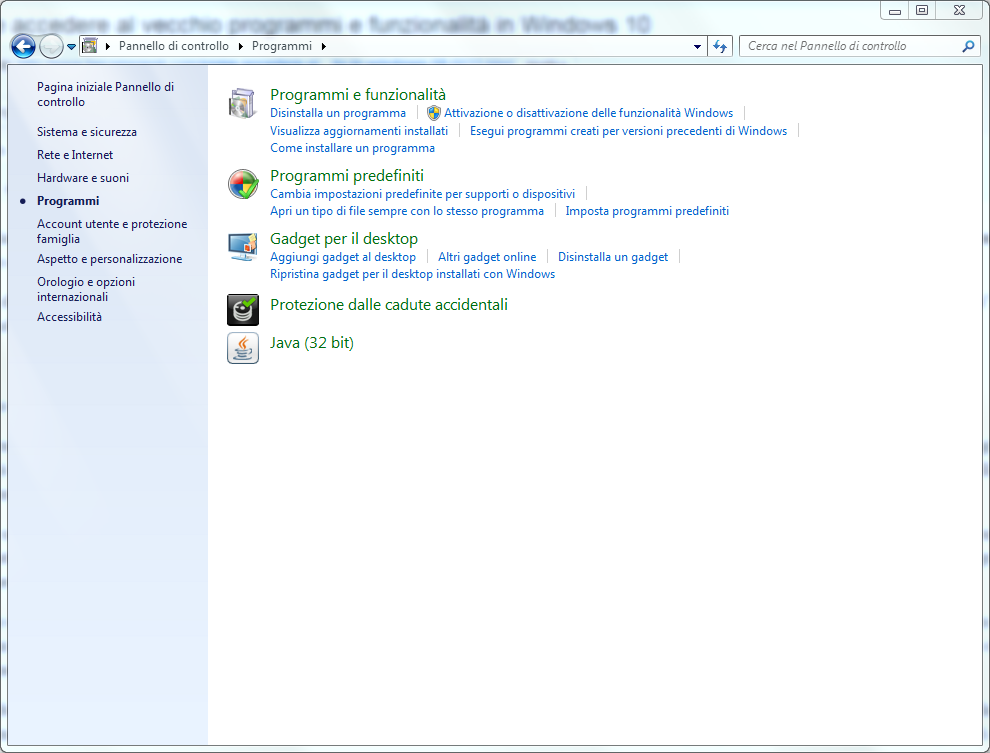The height and width of the screenshot is (753, 990).
Task: Click the refresh icon beside the address bar
Action: 720,46
